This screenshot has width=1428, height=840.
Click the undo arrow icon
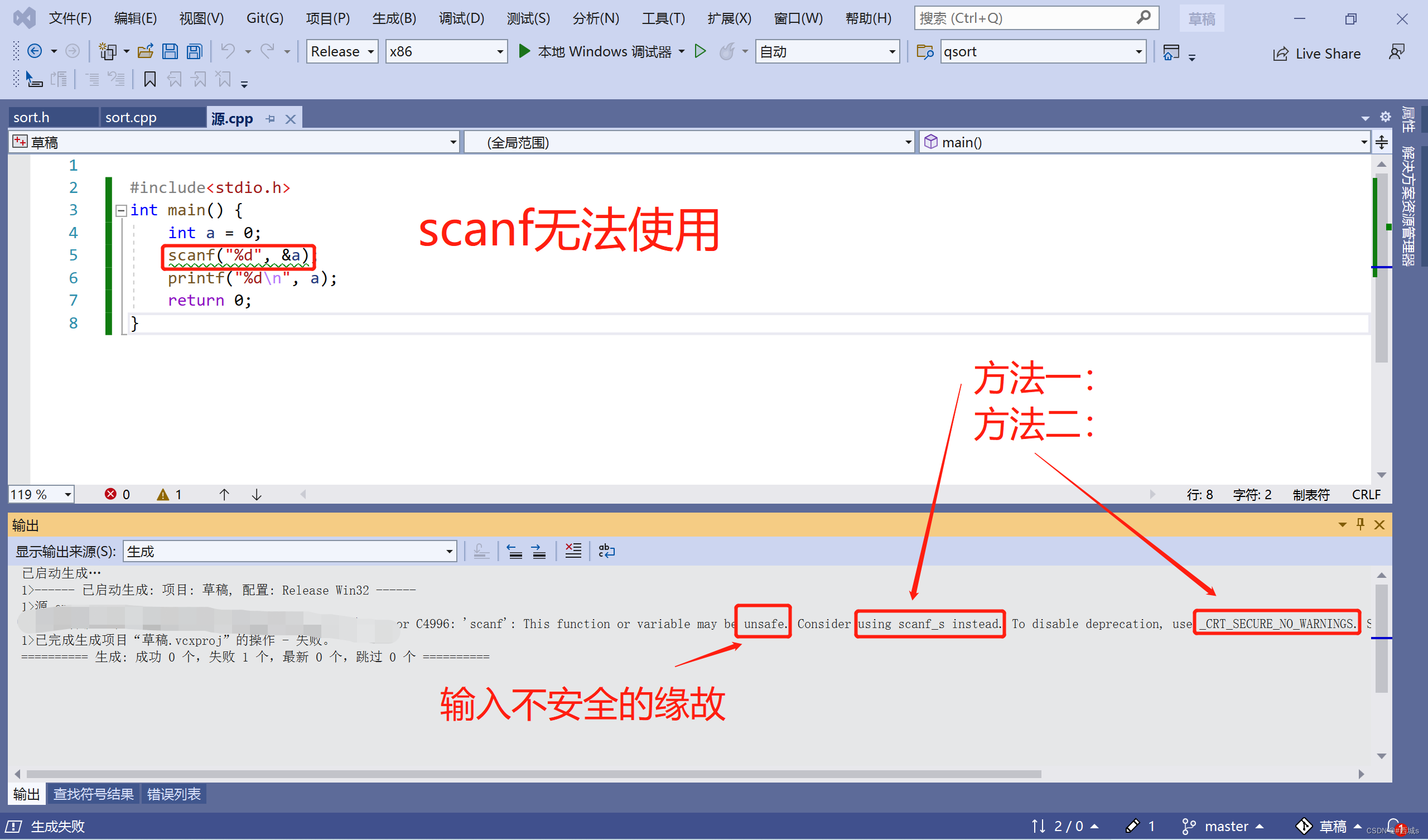coord(228,51)
